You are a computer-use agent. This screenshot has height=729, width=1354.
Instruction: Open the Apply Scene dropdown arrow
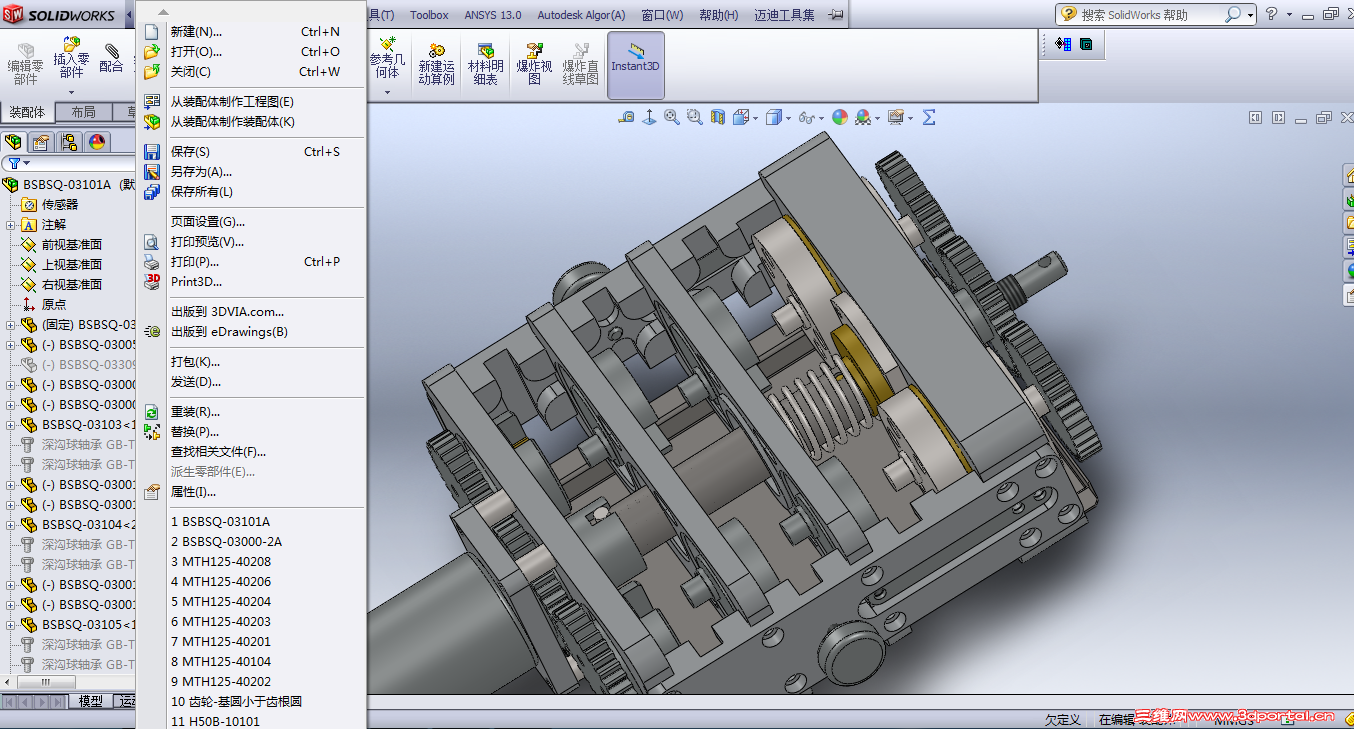[x=876, y=118]
